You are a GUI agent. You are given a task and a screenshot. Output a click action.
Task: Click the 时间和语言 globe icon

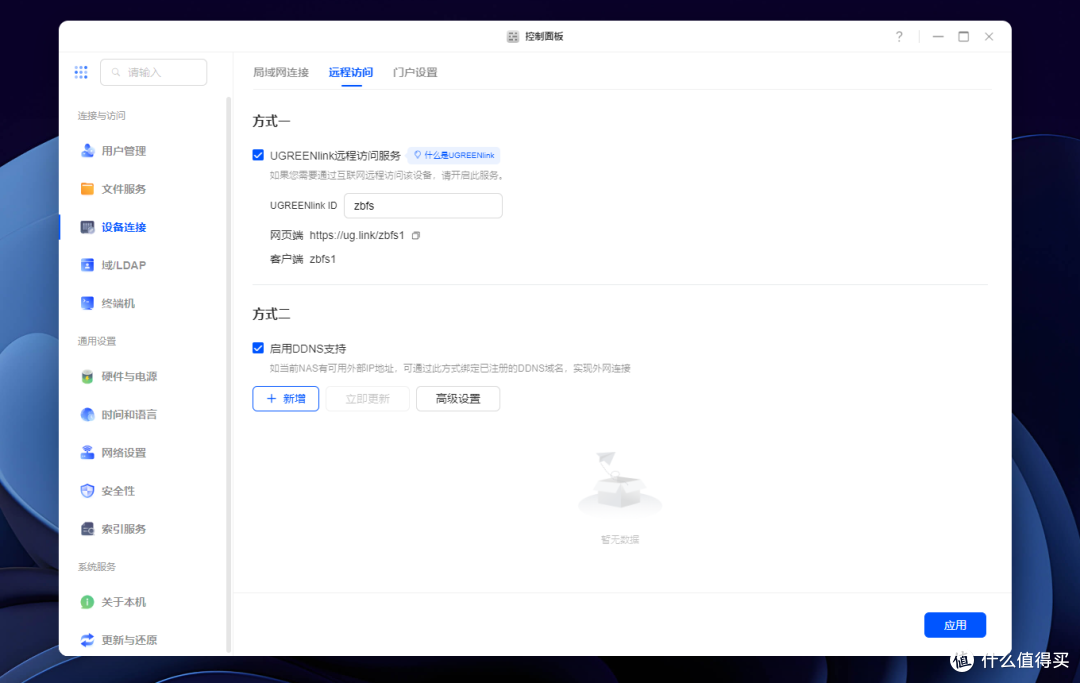coord(87,414)
